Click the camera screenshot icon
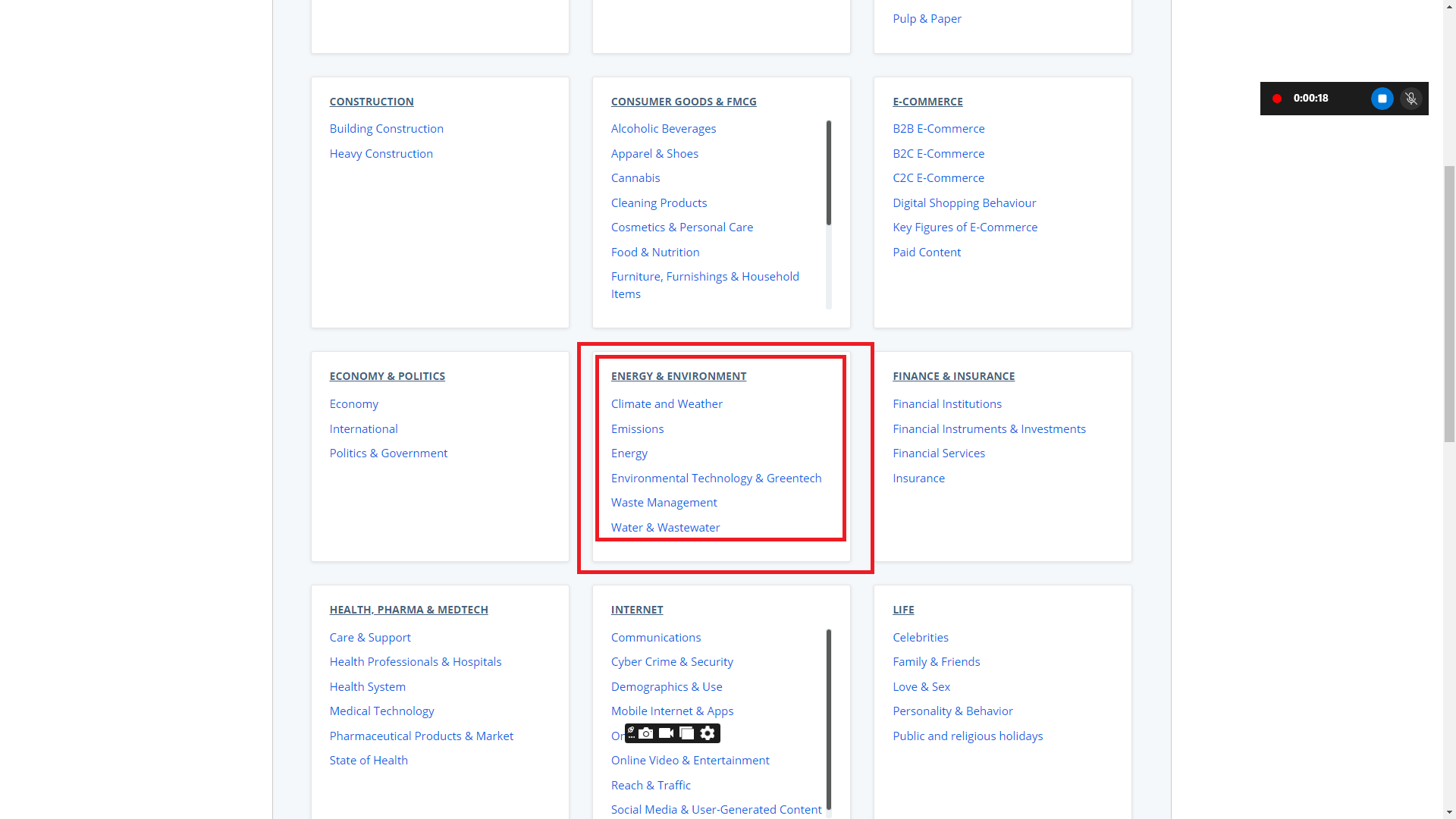 pos(646,733)
